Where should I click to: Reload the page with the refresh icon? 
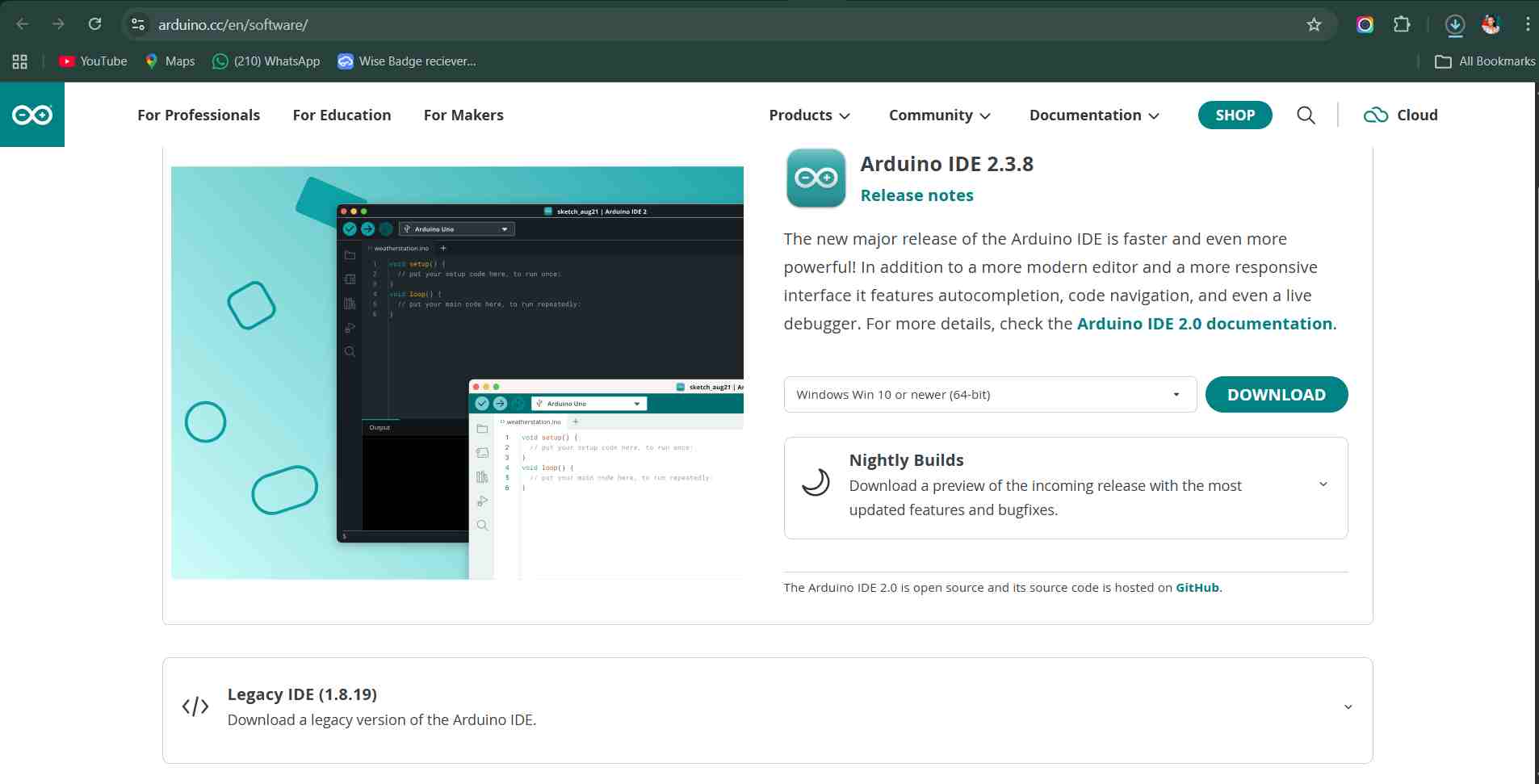94,24
